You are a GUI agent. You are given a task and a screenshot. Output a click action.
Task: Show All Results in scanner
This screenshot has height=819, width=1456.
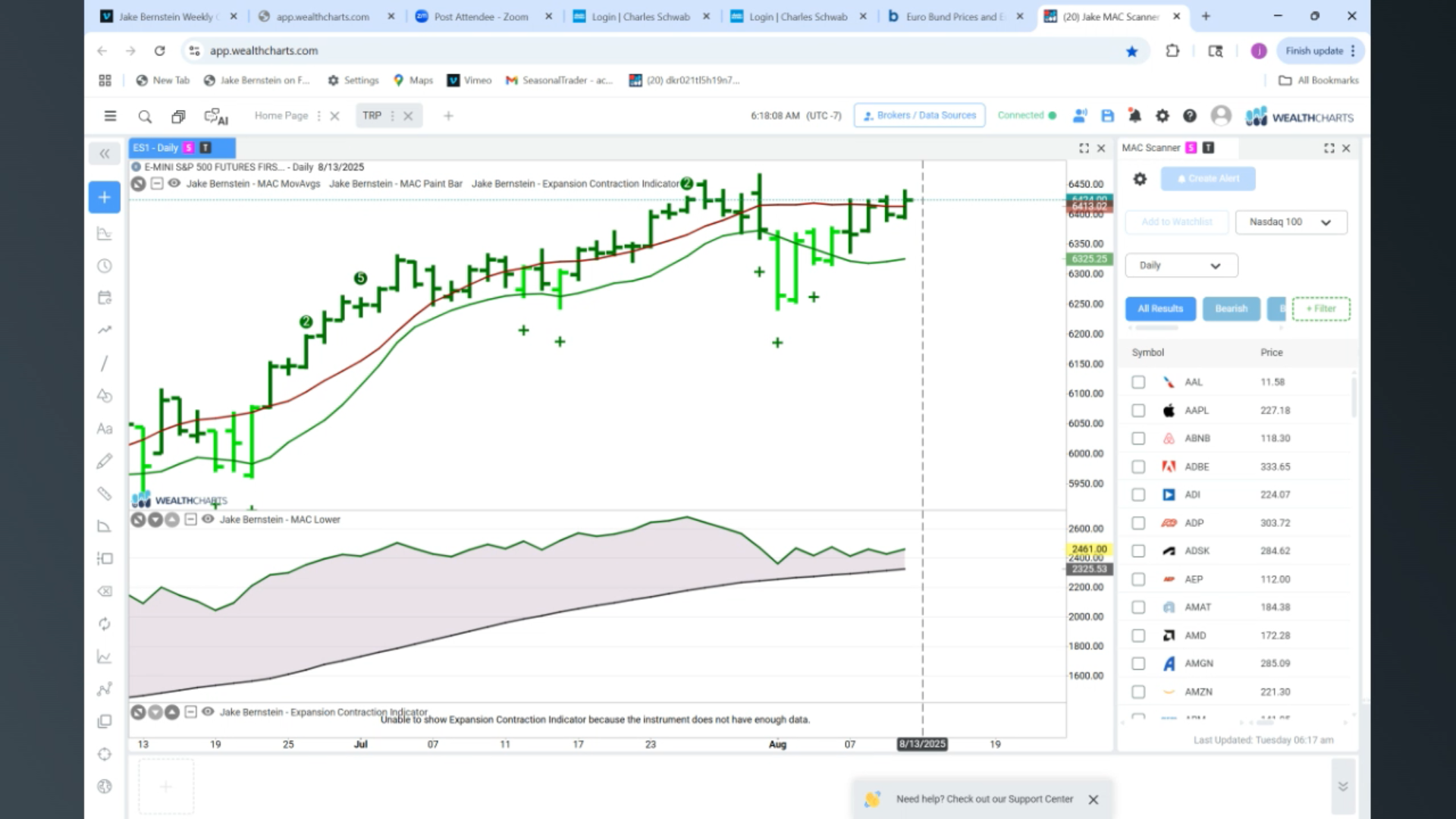point(1160,309)
